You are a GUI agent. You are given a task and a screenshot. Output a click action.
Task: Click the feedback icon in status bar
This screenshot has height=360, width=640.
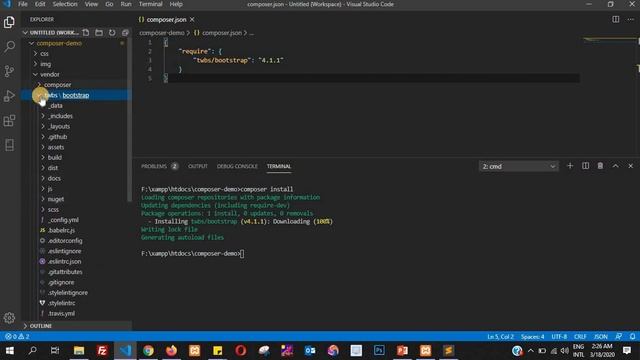[x=619, y=336]
